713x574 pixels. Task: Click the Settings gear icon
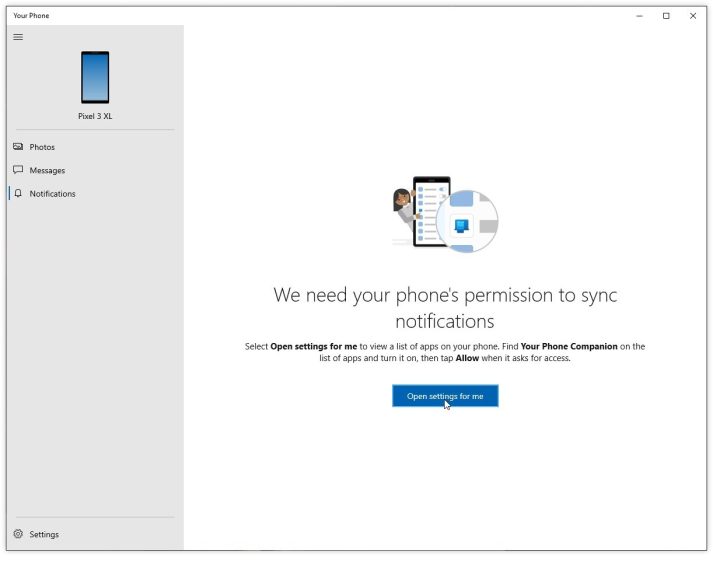click(18, 534)
